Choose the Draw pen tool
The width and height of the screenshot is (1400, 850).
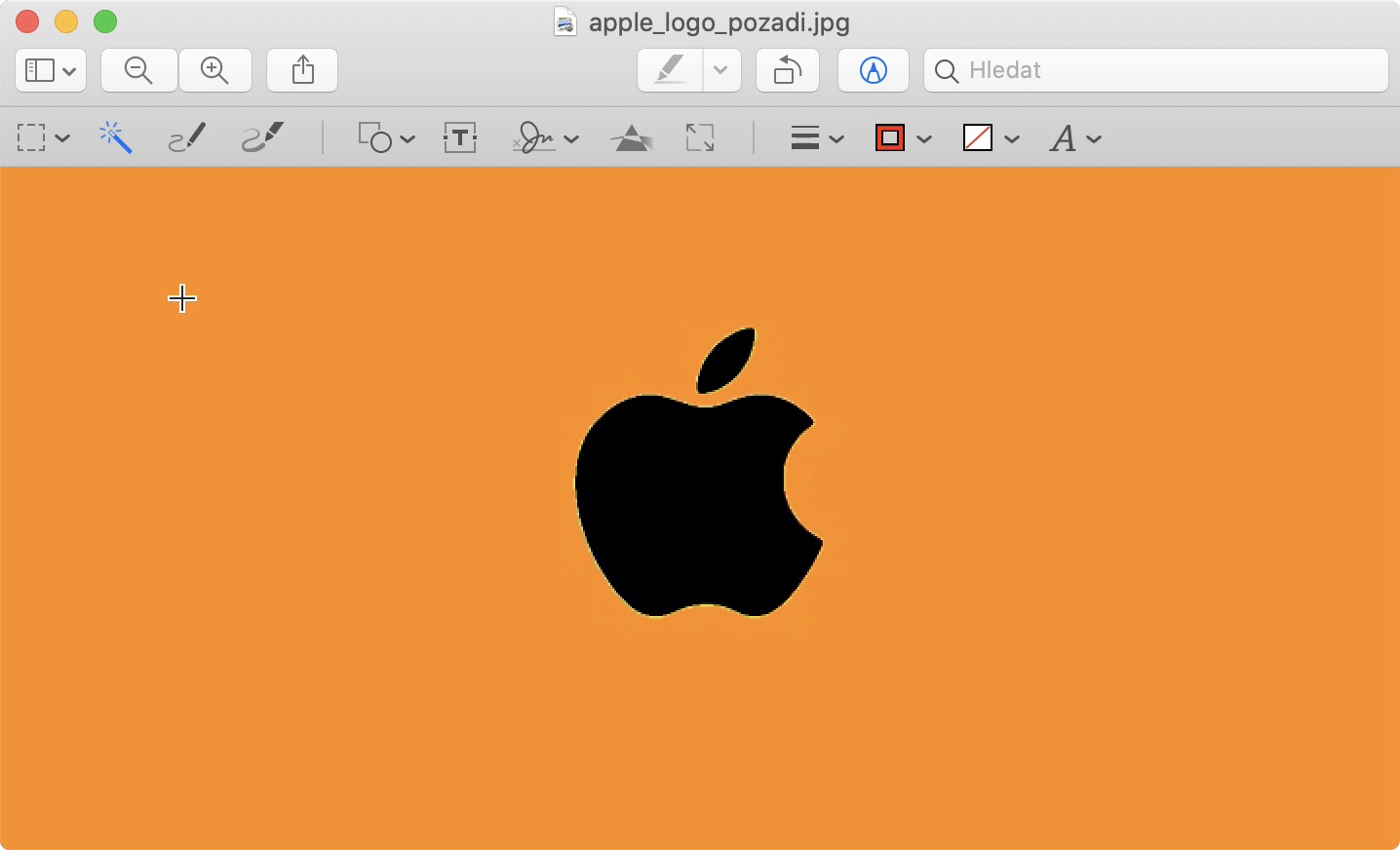pyautogui.click(x=262, y=138)
